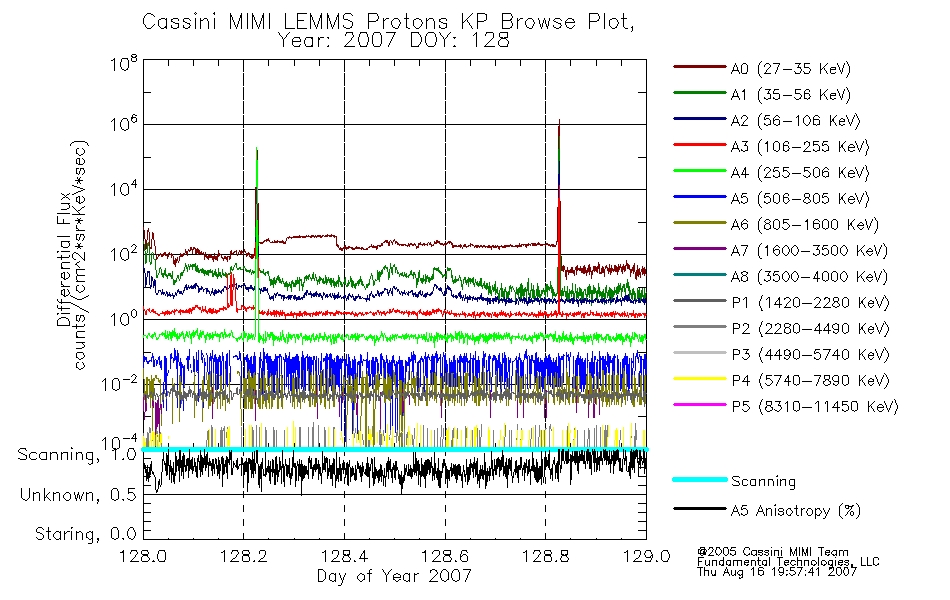Click the Scanning, 1.0 axis label
This screenshot has height=600, width=950.
coord(77,456)
